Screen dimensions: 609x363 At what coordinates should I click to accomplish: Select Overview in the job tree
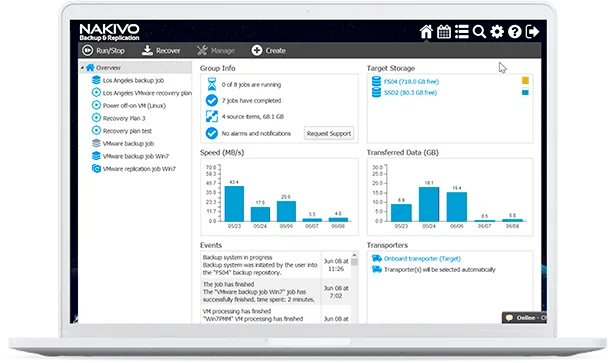pos(109,68)
